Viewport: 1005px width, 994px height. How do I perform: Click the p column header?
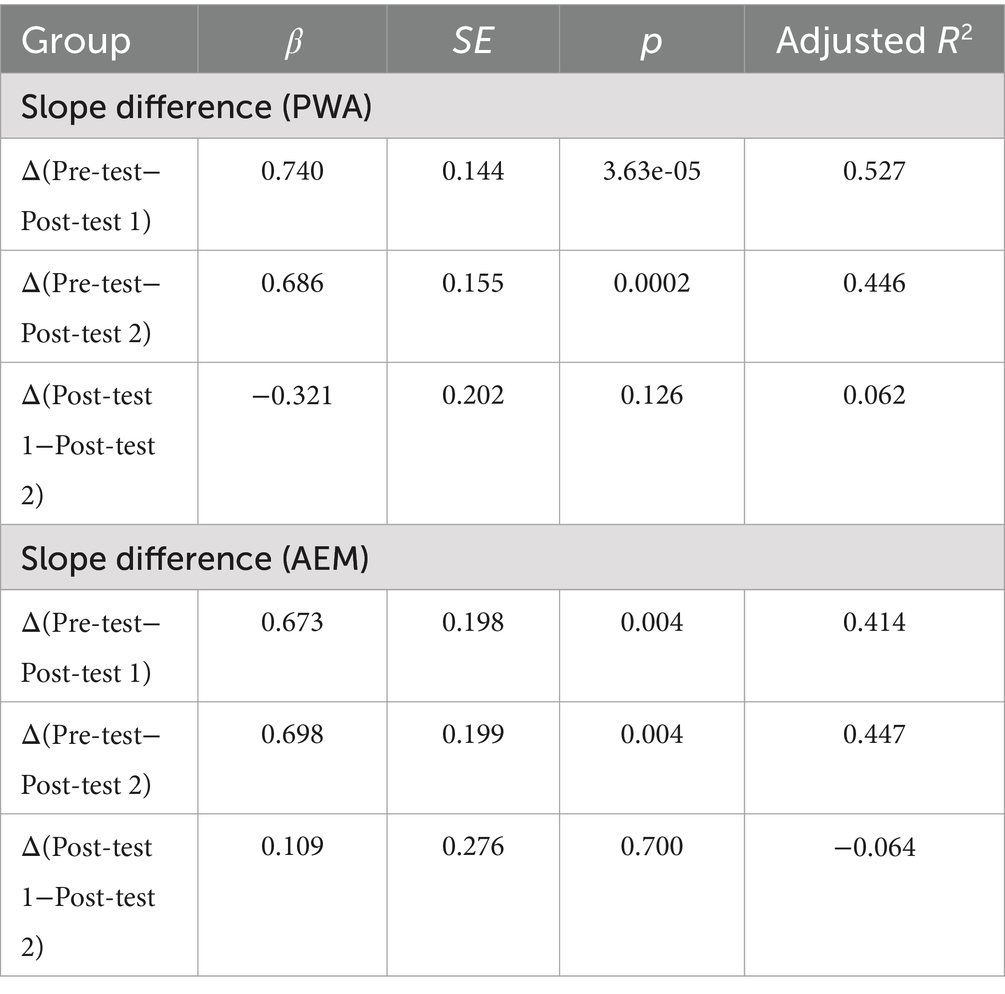tap(651, 41)
